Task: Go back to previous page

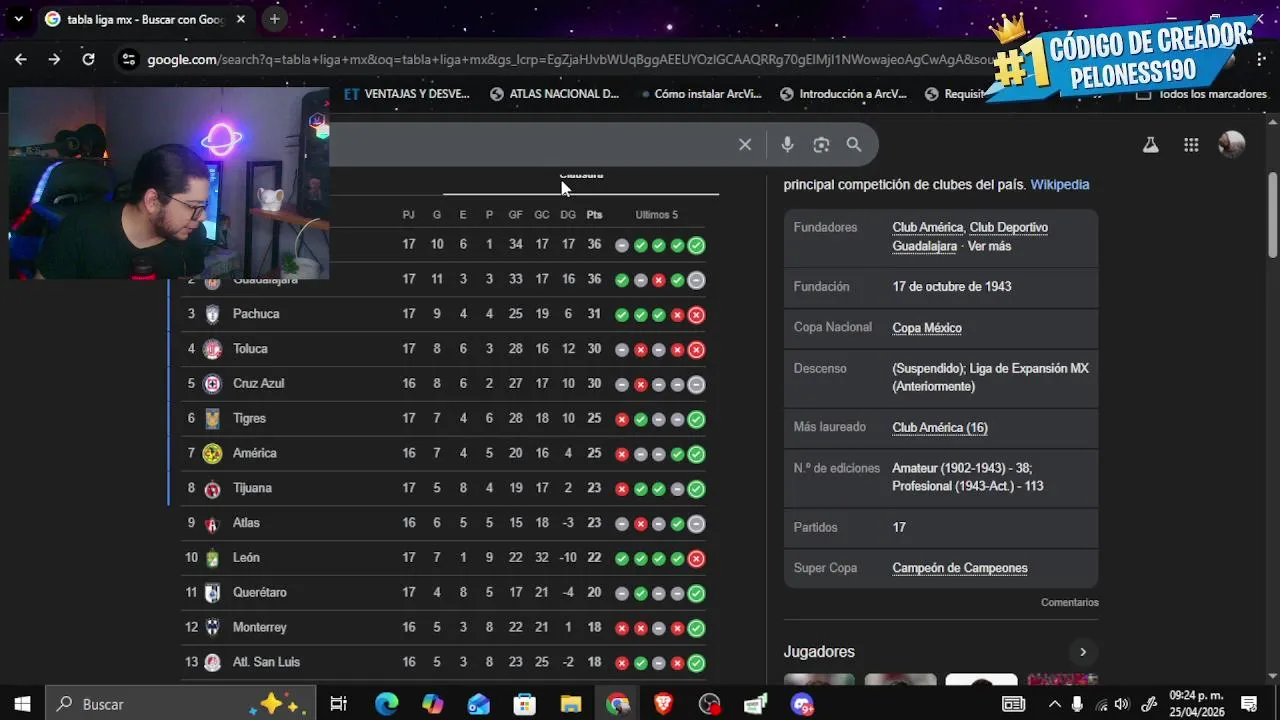Action: [x=21, y=59]
